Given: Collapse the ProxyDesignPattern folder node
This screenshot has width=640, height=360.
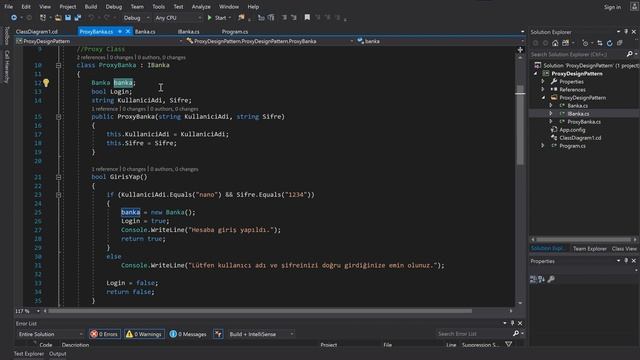Looking at the screenshot, I should click(543, 98).
